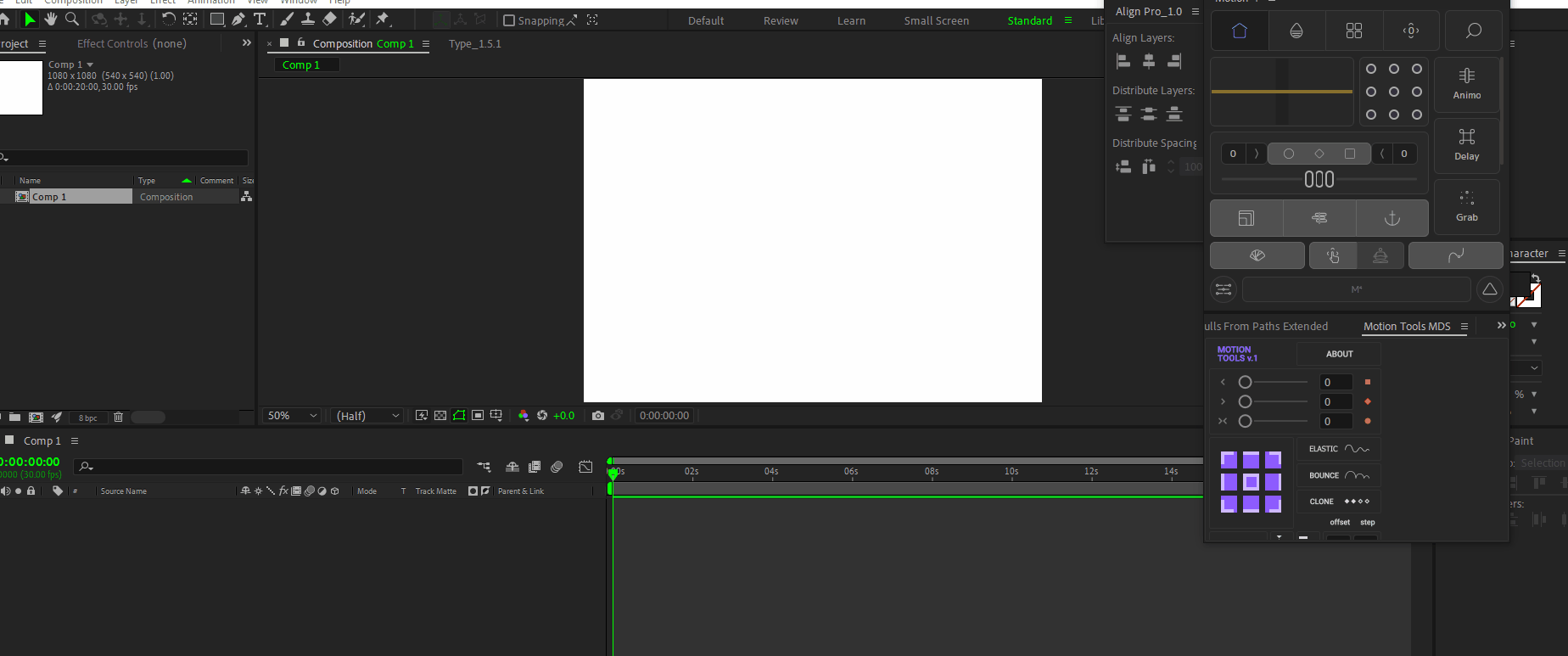Viewport: 1568px width, 656px height.
Task: Toggle the viewer lock on Composition tab
Action: point(301,42)
